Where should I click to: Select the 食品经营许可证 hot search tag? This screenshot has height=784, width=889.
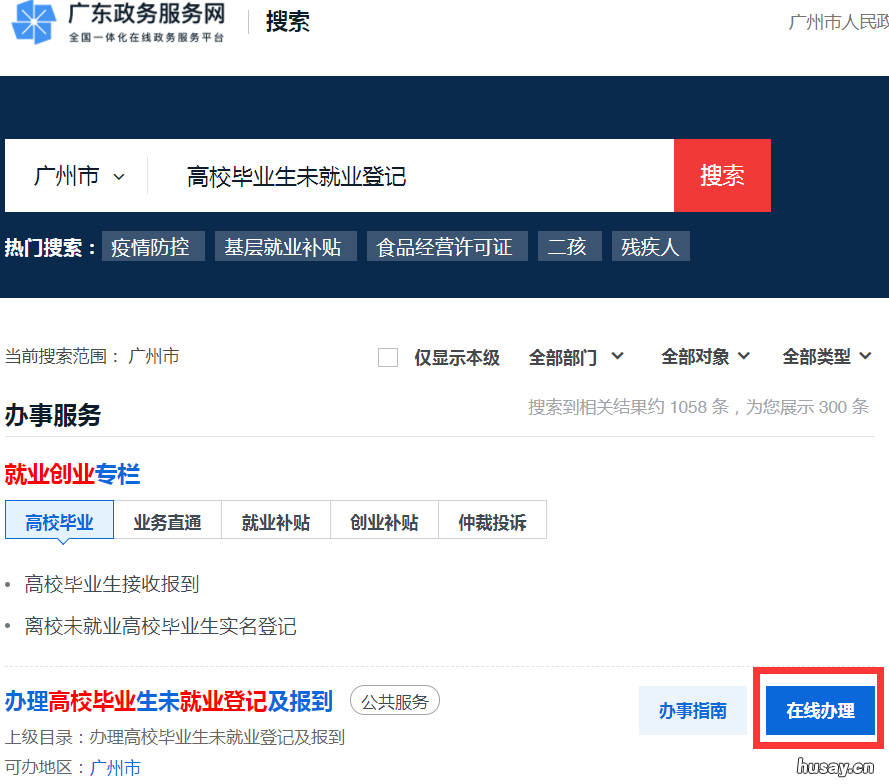point(447,246)
